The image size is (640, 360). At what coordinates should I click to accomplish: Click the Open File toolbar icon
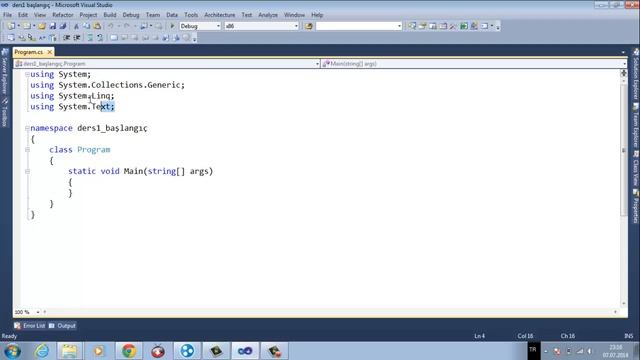[42, 26]
